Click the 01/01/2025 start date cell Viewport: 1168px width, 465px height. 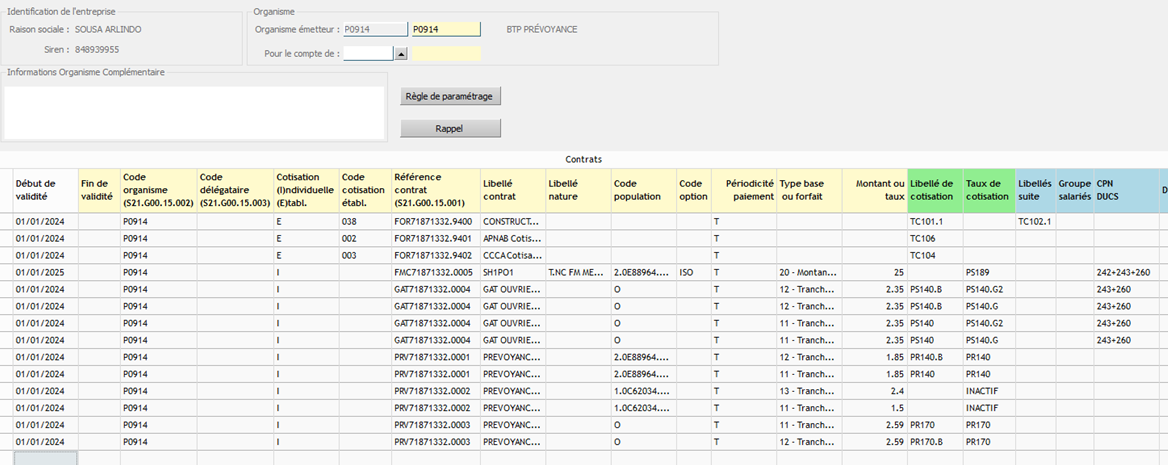(45, 273)
